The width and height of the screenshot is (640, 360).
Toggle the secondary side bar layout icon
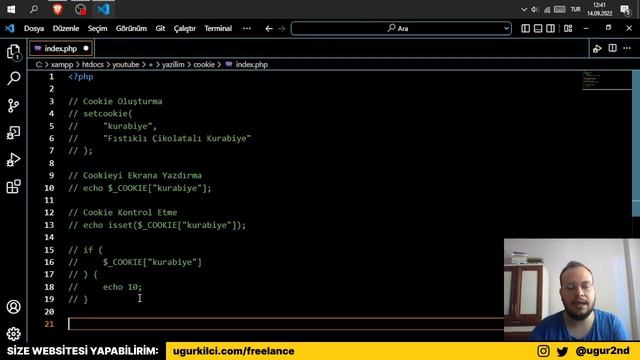(550, 28)
